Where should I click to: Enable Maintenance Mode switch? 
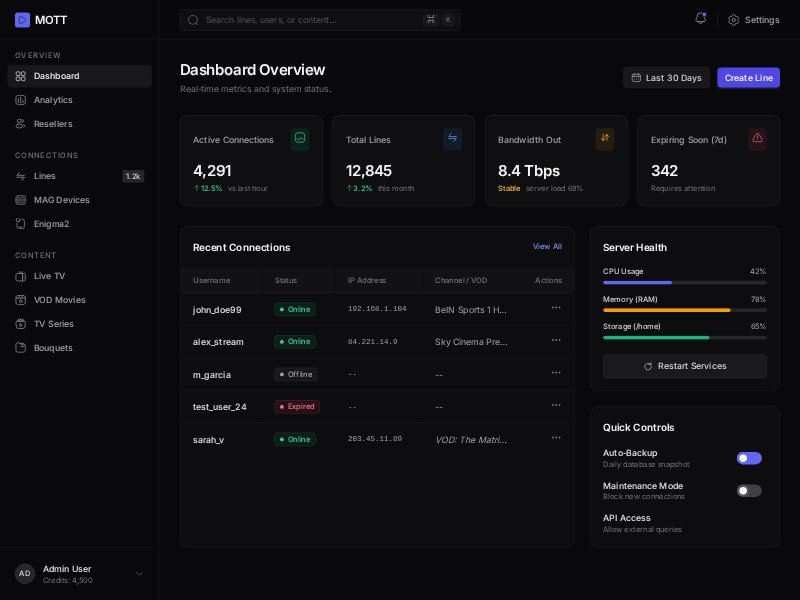coord(749,491)
